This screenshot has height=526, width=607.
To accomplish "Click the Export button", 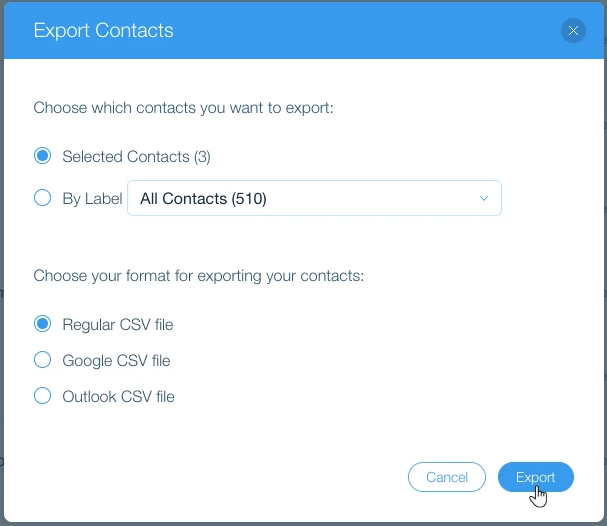I will pyautogui.click(x=535, y=477).
